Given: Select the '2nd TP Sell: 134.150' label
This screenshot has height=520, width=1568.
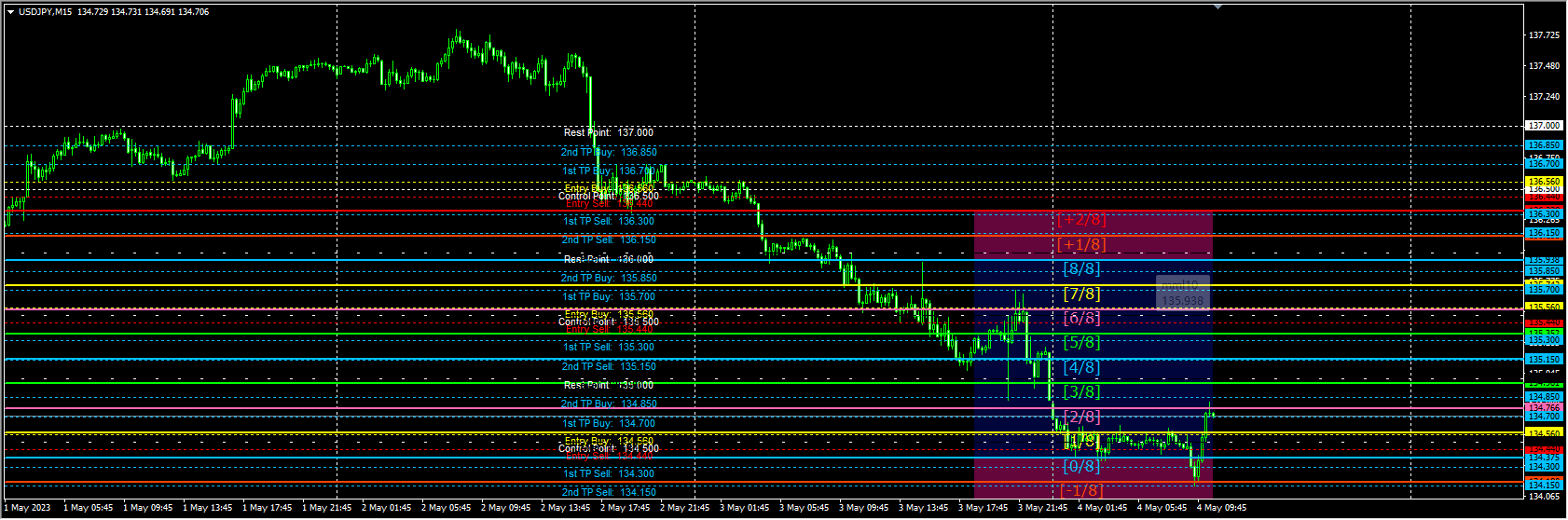Looking at the screenshot, I should pyautogui.click(x=609, y=493).
